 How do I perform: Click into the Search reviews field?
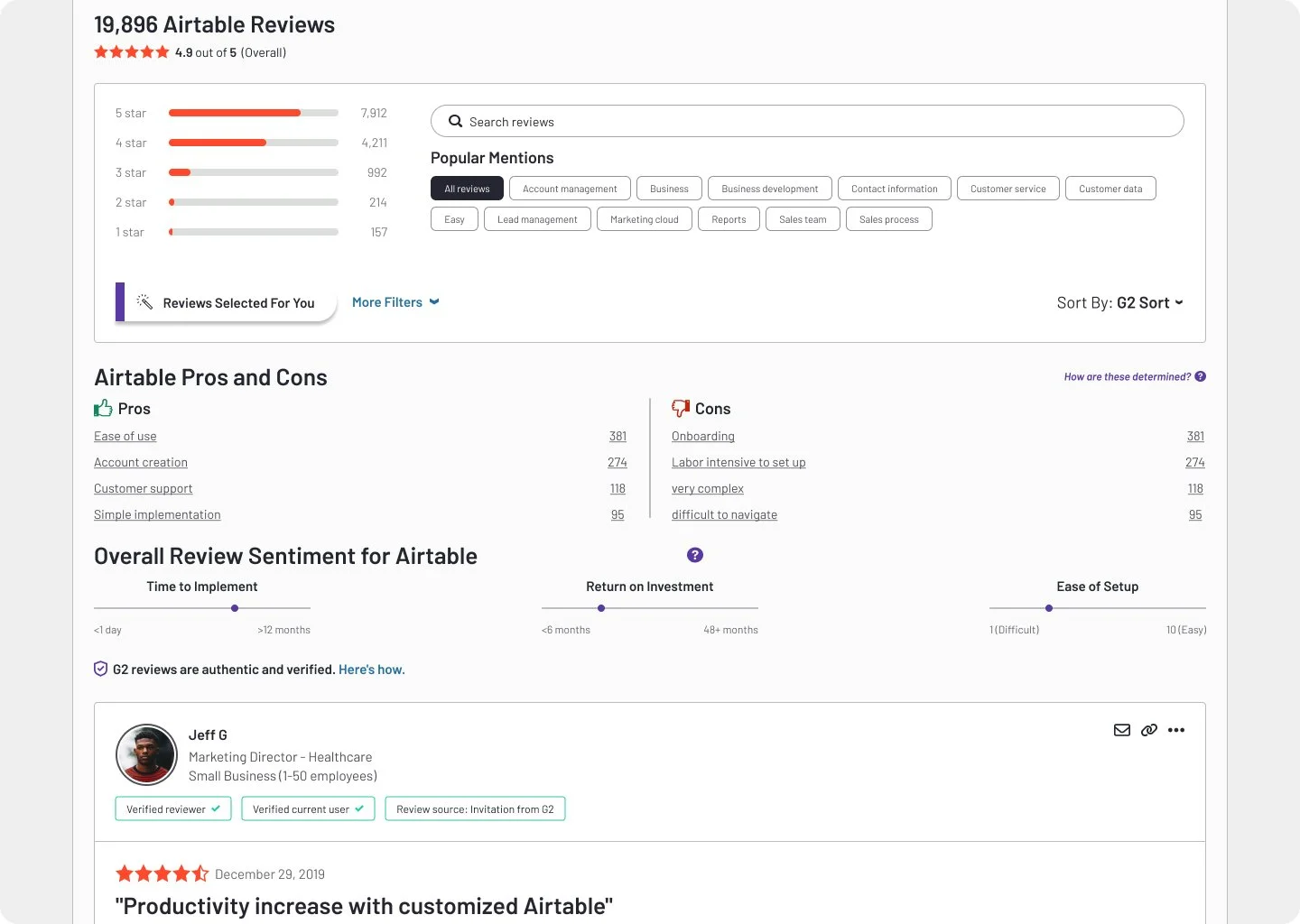(807, 121)
